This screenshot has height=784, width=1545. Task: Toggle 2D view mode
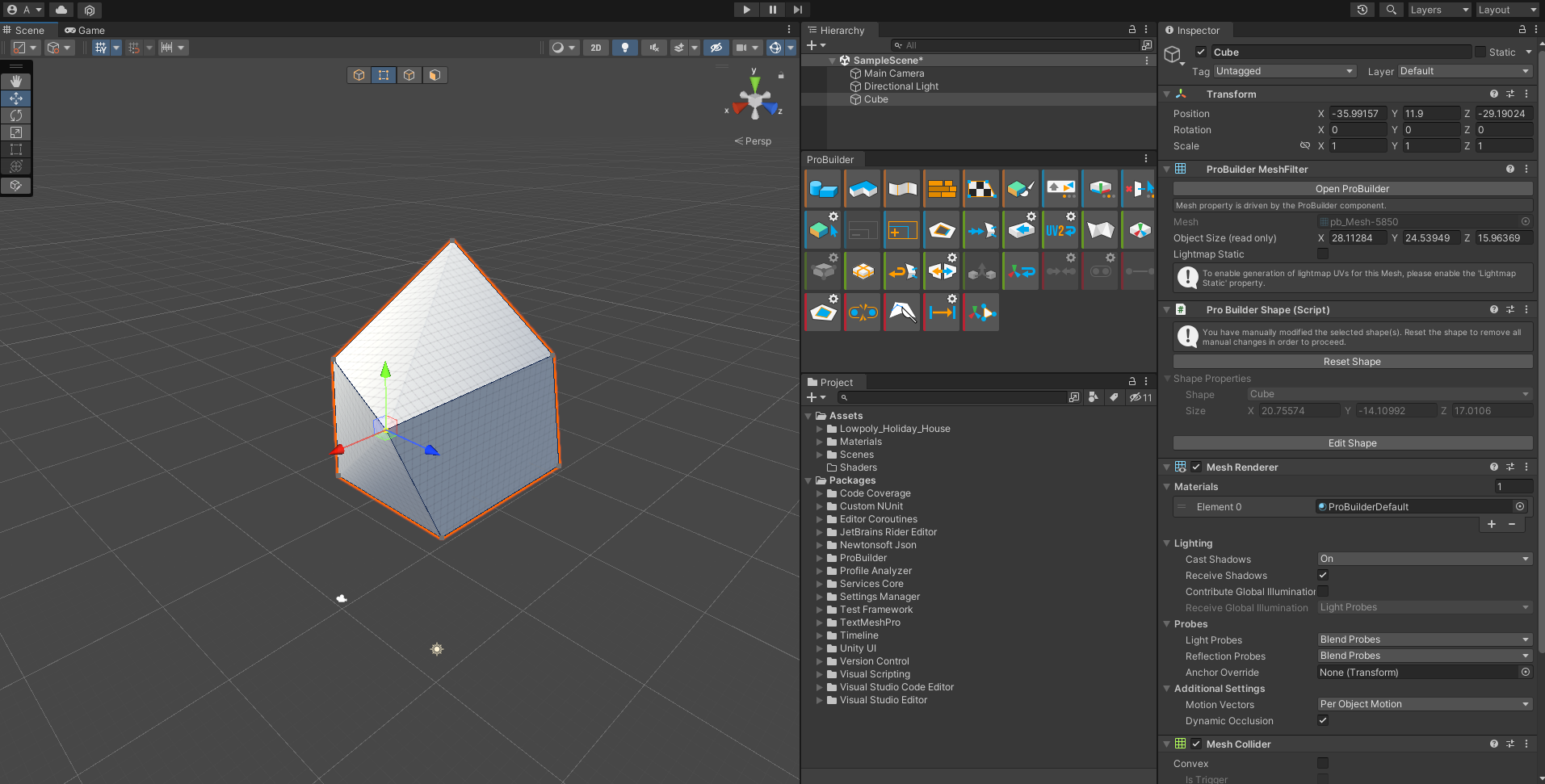(596, 48)
